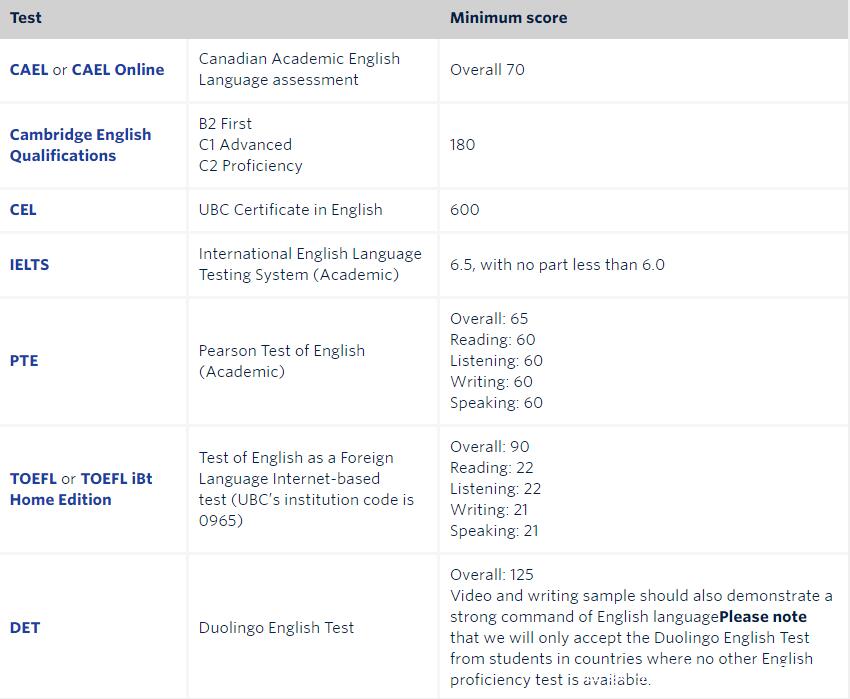This screenshot has height=699, width=850.
Task: Visit the PTE test link
Action: coord(24,361)
